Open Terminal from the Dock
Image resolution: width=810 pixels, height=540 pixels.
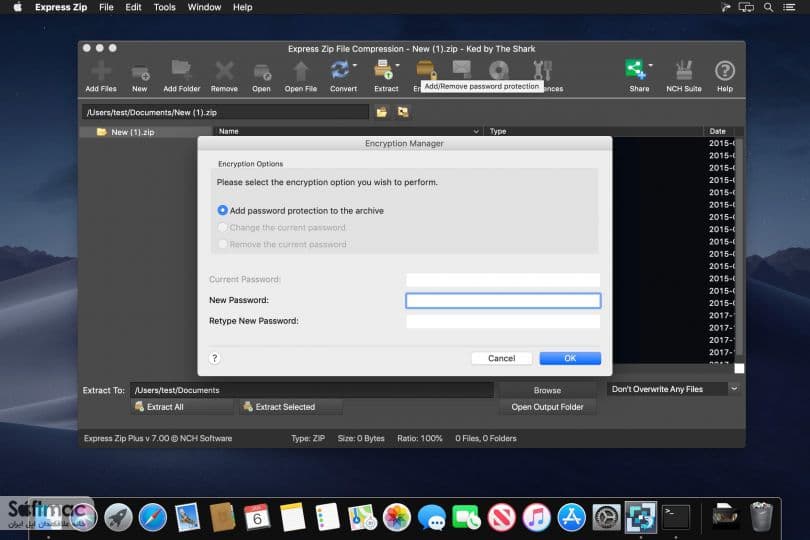[x=676, y=517]
